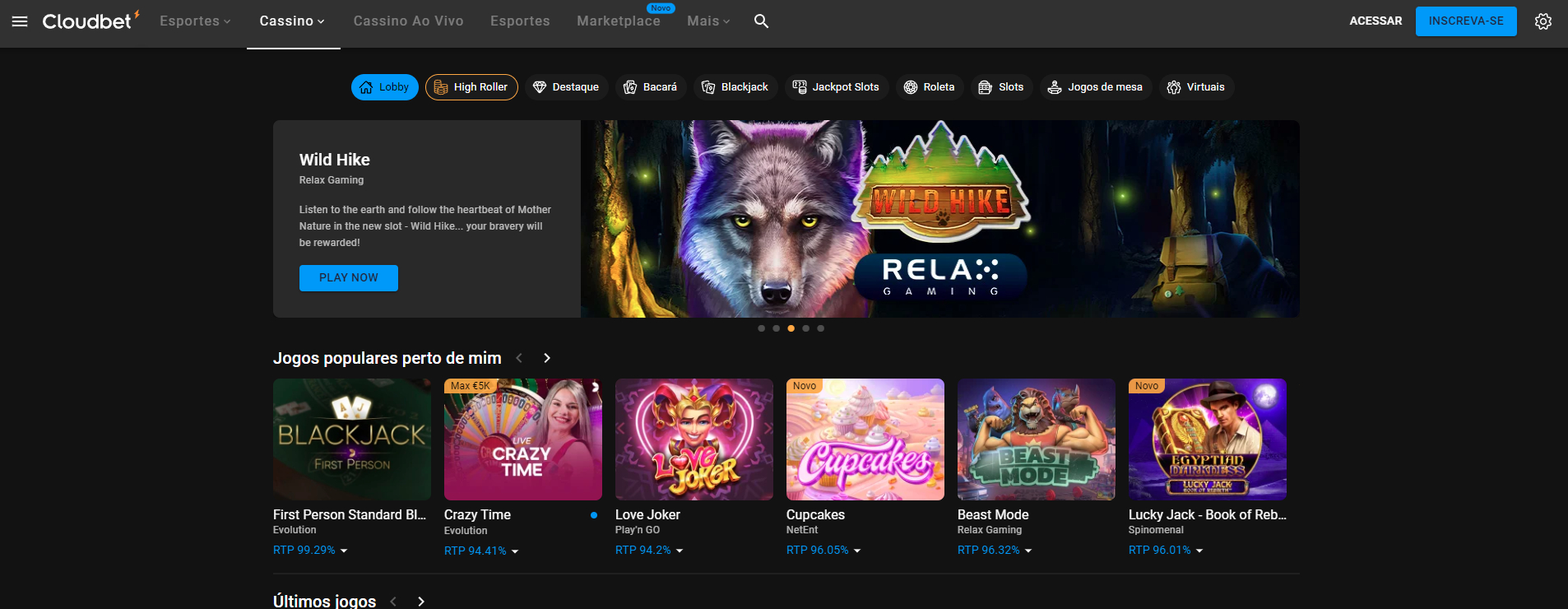
Task: Select the Lobby category chip
Action: point(385,87)
